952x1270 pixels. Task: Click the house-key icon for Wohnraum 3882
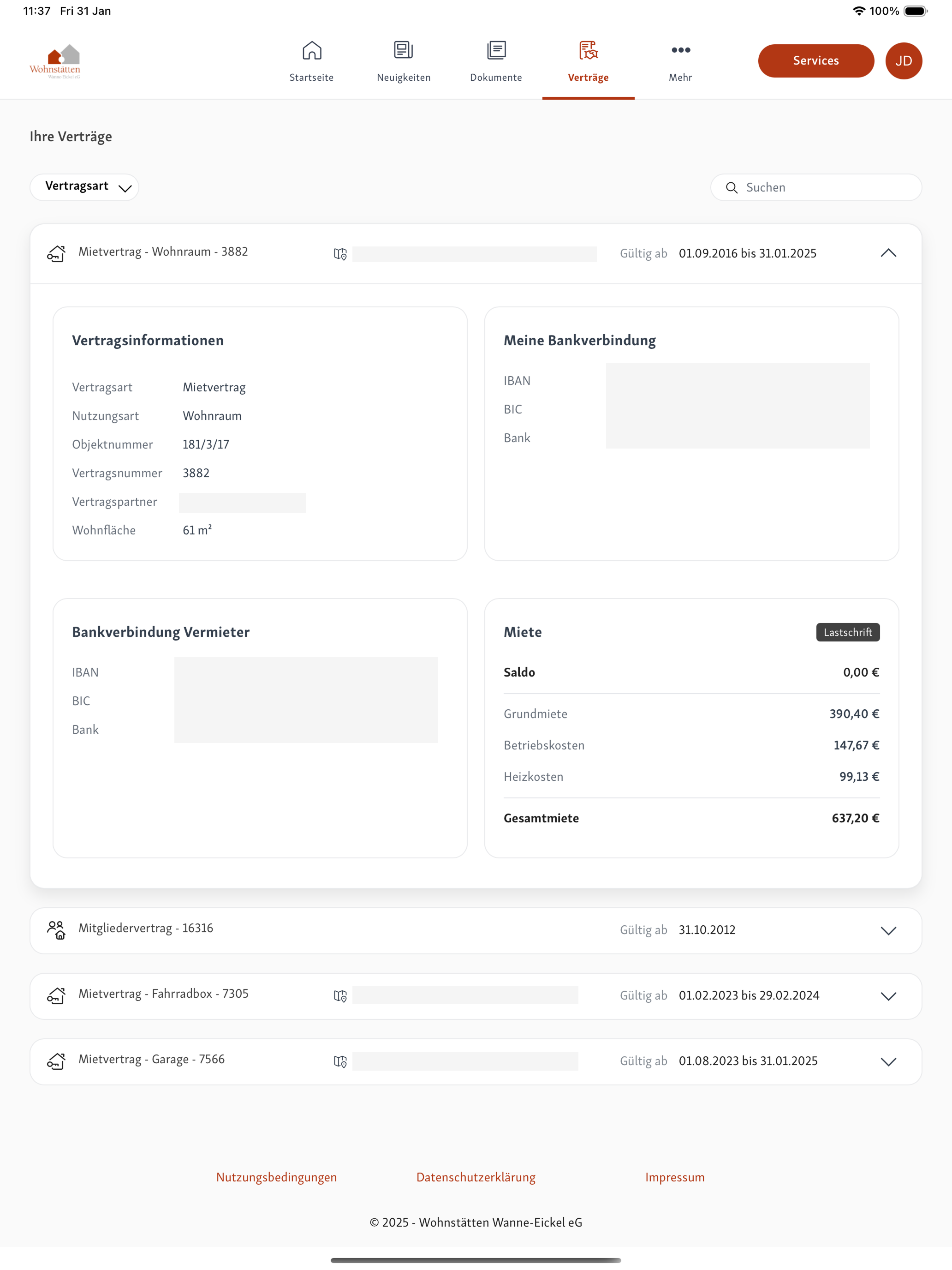56,253
